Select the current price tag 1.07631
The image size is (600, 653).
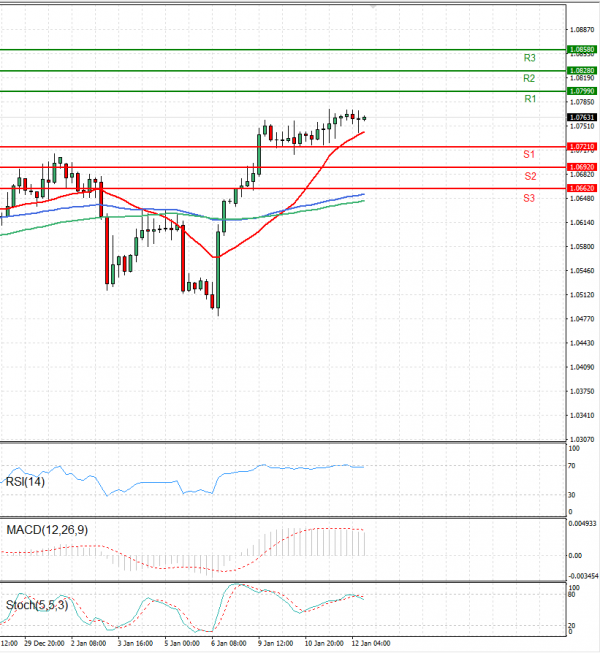582,117
